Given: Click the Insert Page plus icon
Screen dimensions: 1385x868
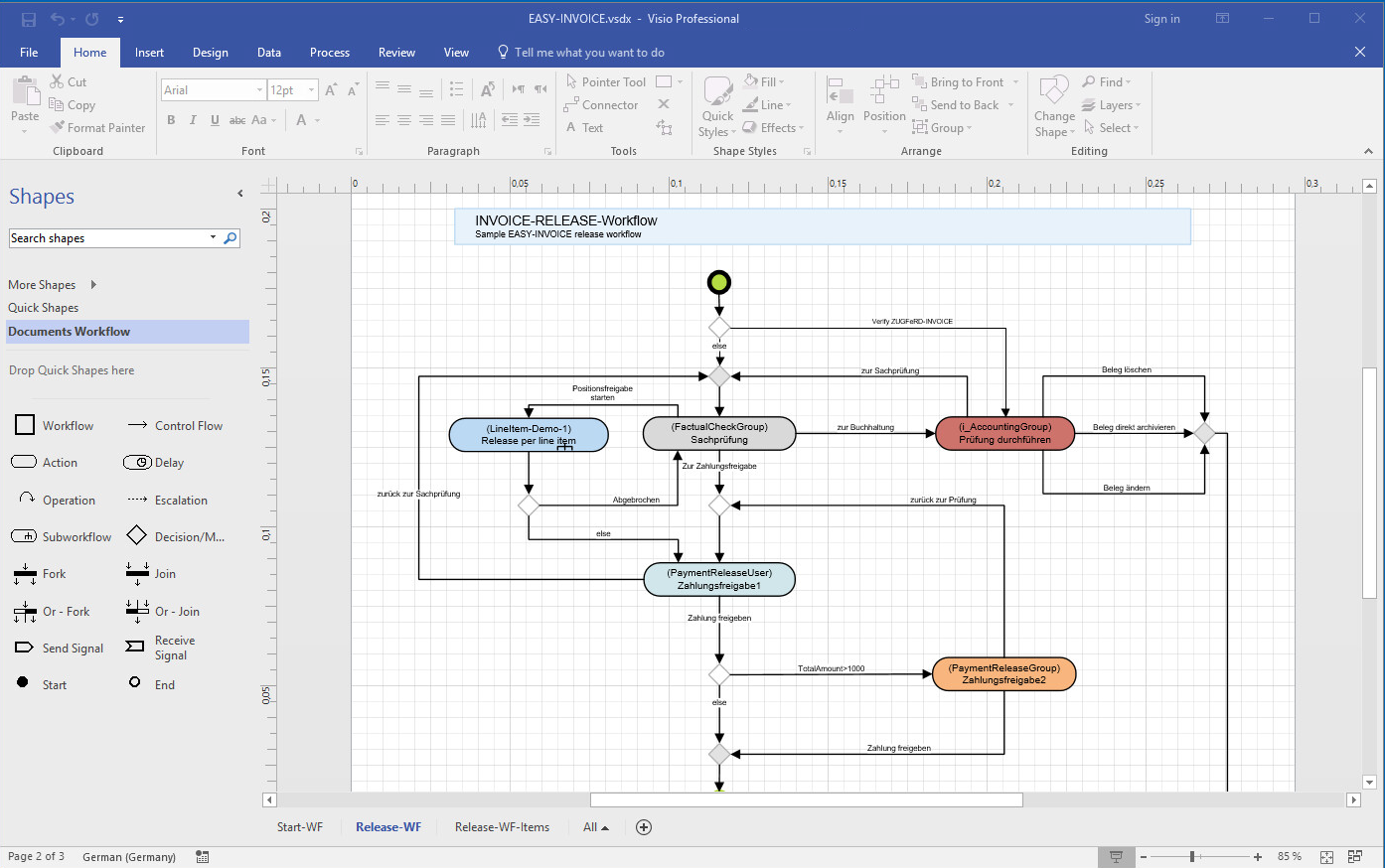Looking at the screenshot, I should [x=644, y=827].
